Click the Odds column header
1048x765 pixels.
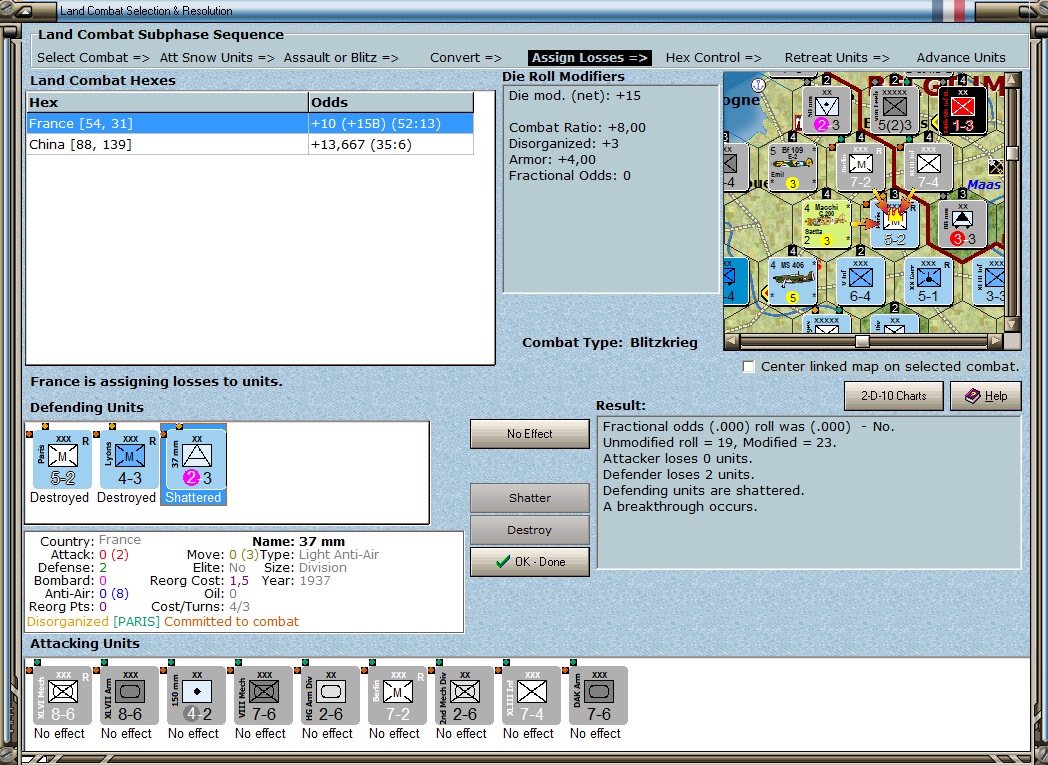(391, 102)
